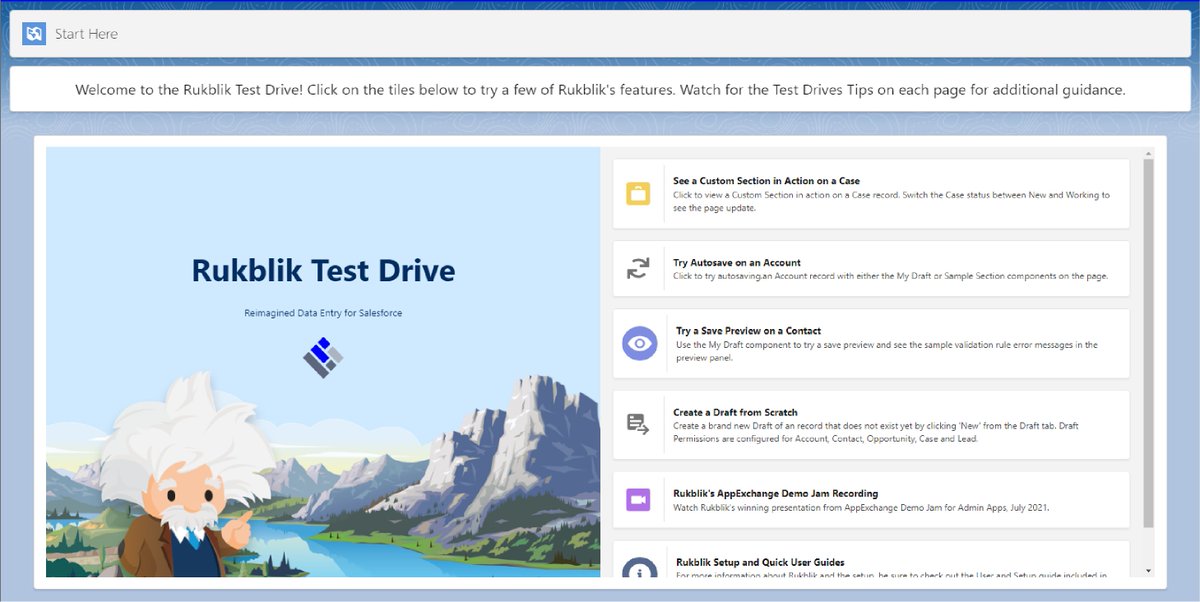This screenshot has width=1200, height=602.
Task: Click the yellow briefcase Case icon
Action: tap(638, 194)
